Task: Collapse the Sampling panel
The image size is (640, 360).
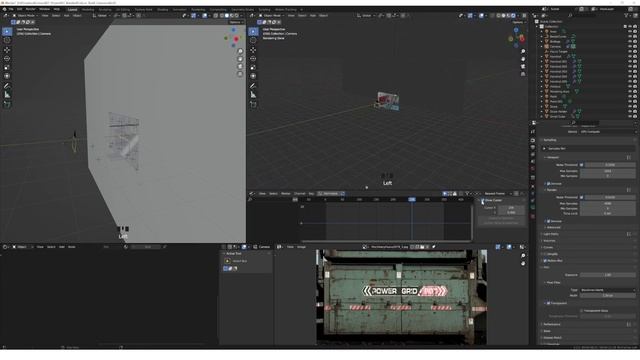Action: 549,140
